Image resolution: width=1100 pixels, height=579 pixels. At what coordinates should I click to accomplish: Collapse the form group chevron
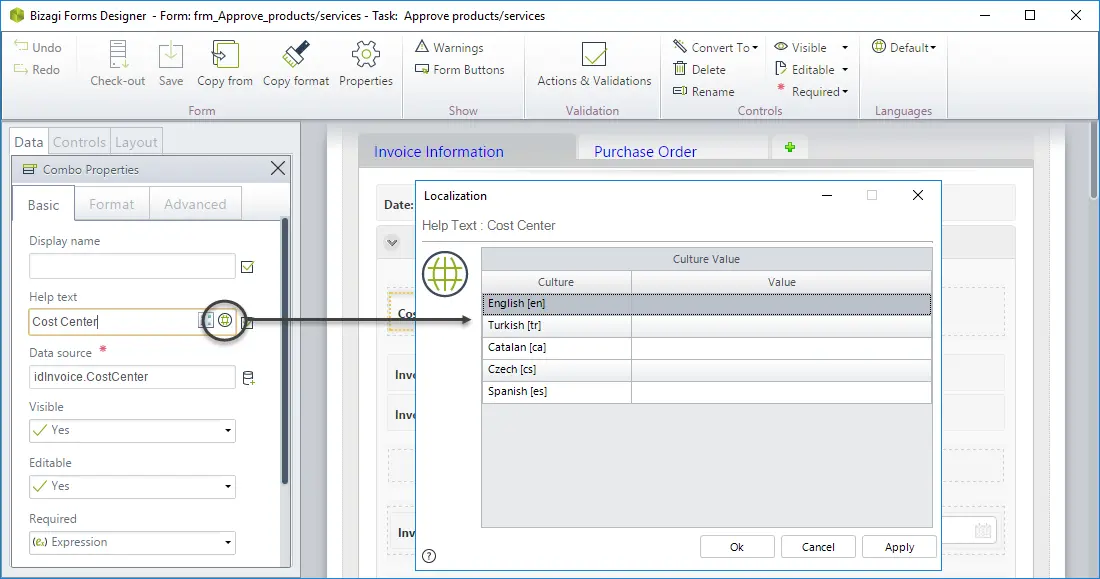click(x=392, y=242)
